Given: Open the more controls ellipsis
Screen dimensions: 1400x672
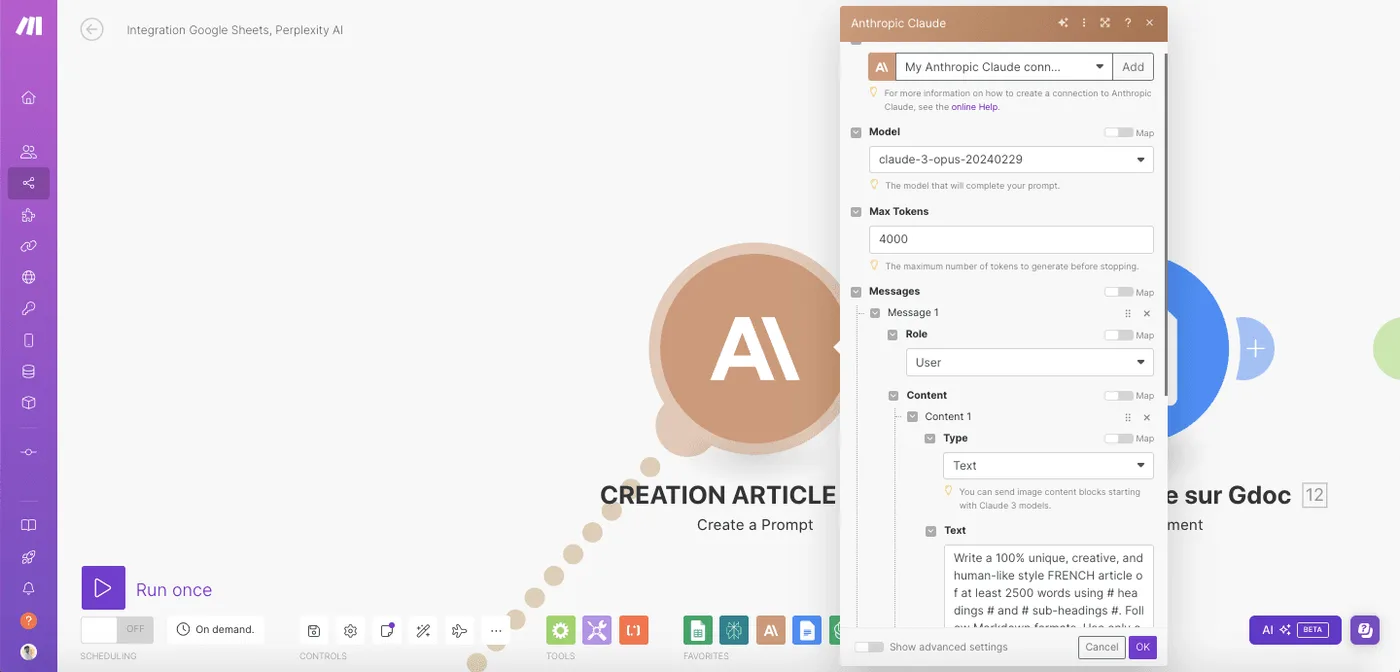Looking at the screenshot, I should pyautogui.click(x=496, y=630).
